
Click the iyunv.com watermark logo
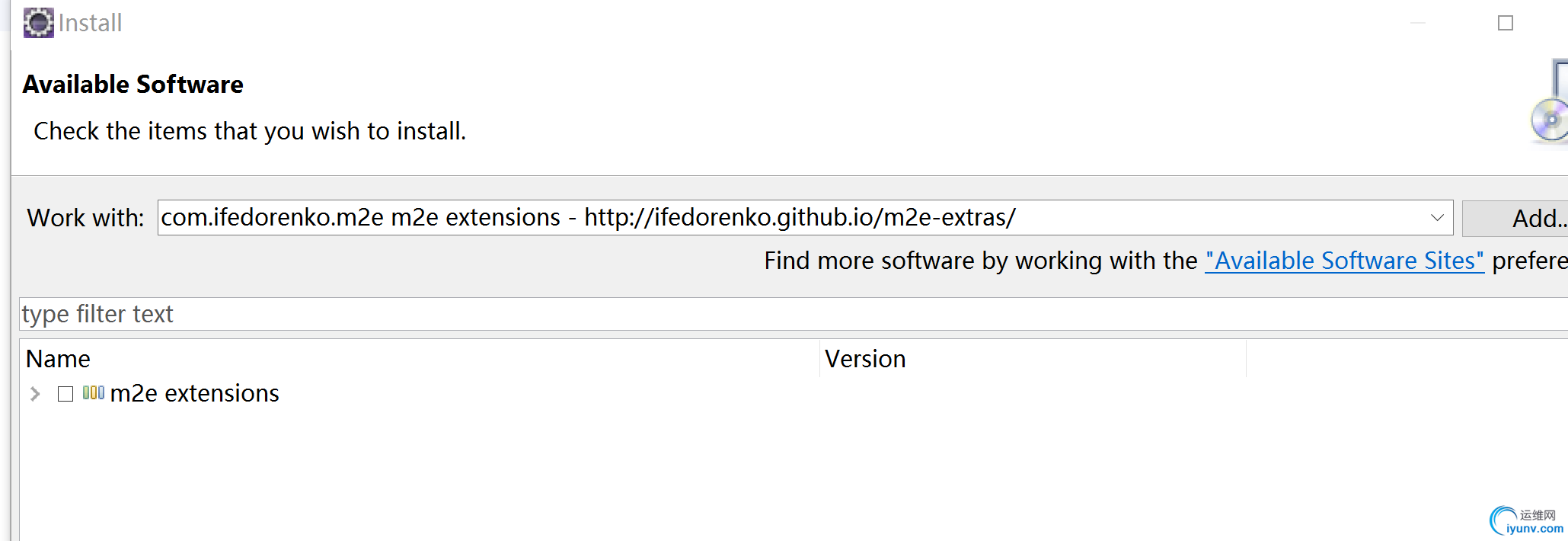pos(1526,522)
